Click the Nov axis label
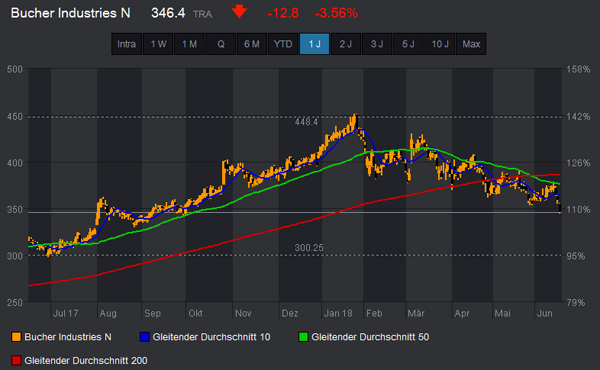This screenshot has height=370, width=600. point(243,313)
